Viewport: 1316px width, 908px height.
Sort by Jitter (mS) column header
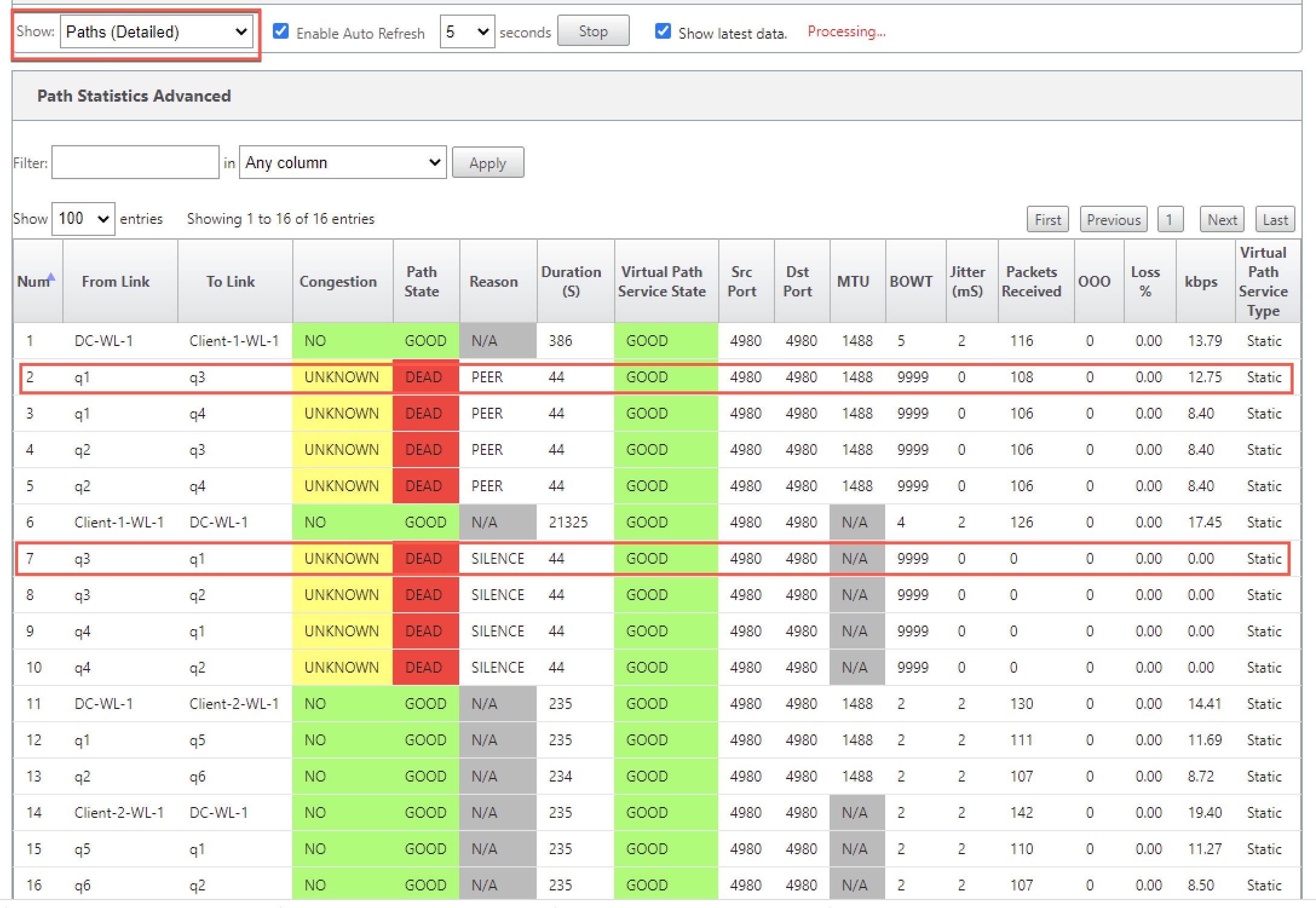[972, 281]
